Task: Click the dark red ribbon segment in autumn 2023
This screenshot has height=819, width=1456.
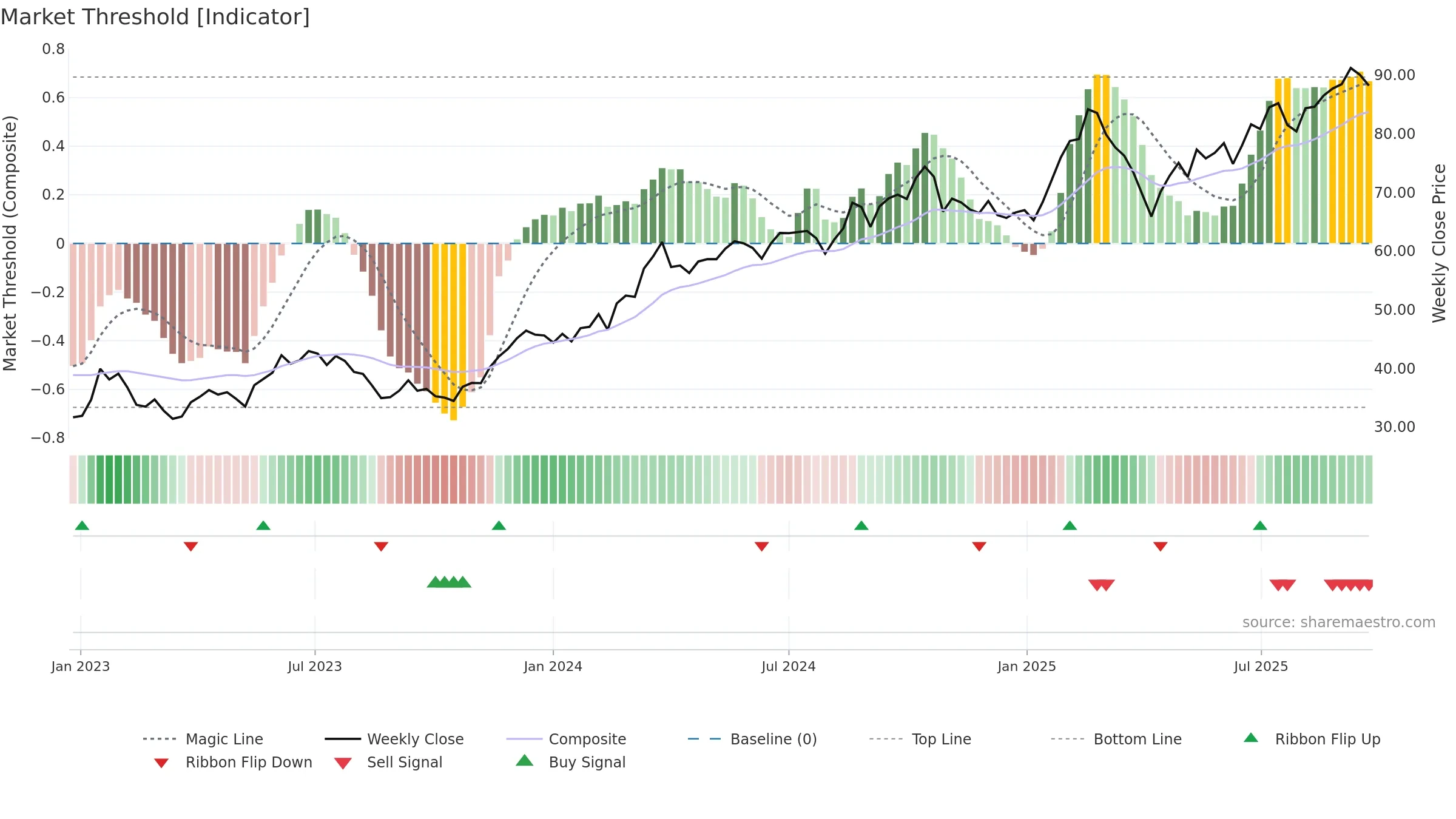Action: pyautogui.click(x=454, y=479)
